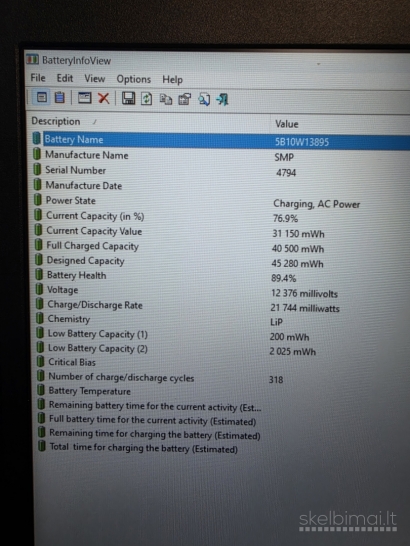Image resolution: width=410 pixels, height=546 pixels.
Task: Select the Manufacture Name row
Action: tap(221, 156)
